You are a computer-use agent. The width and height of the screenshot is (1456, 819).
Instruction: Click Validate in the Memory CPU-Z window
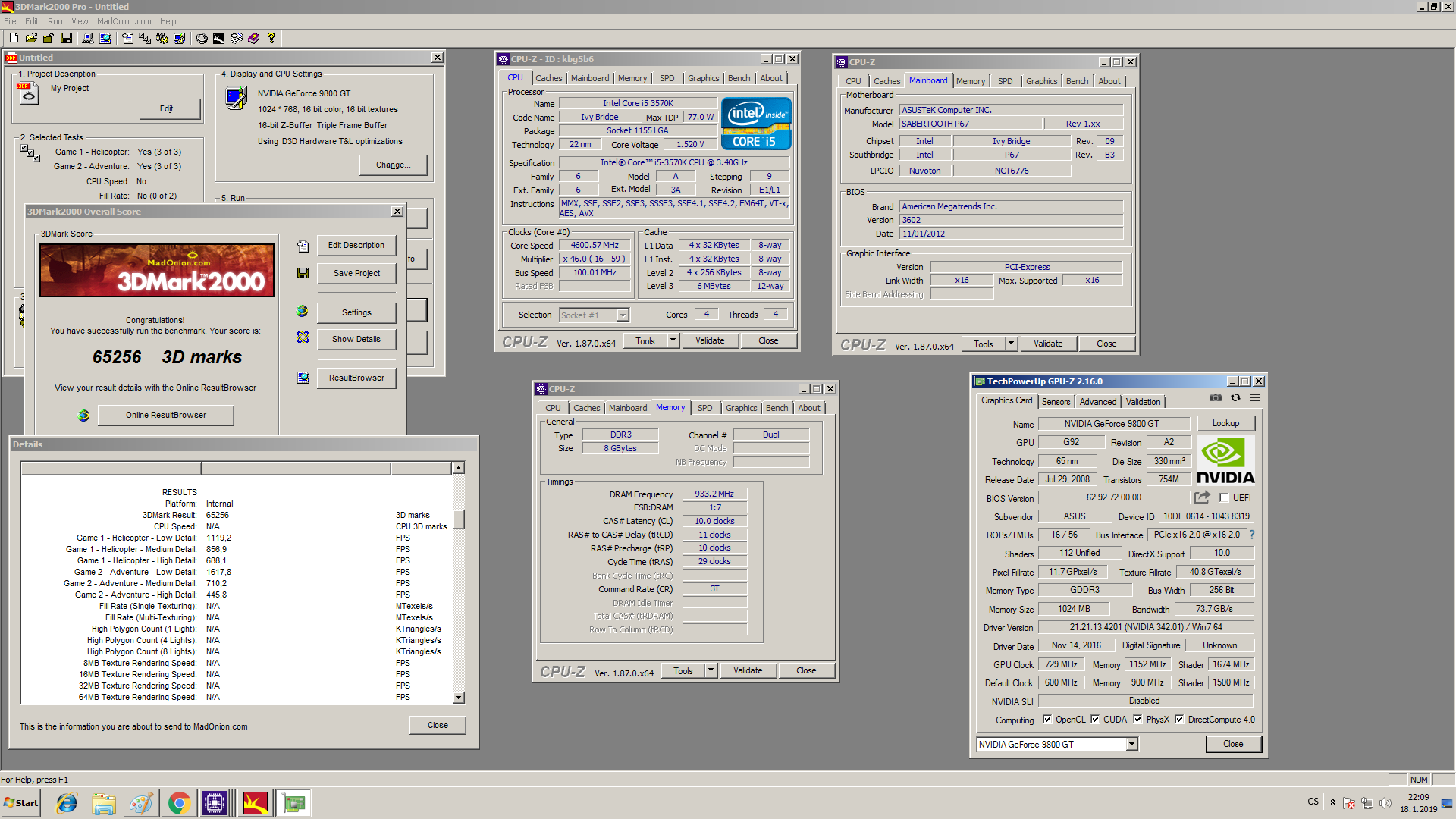(748, 670)
